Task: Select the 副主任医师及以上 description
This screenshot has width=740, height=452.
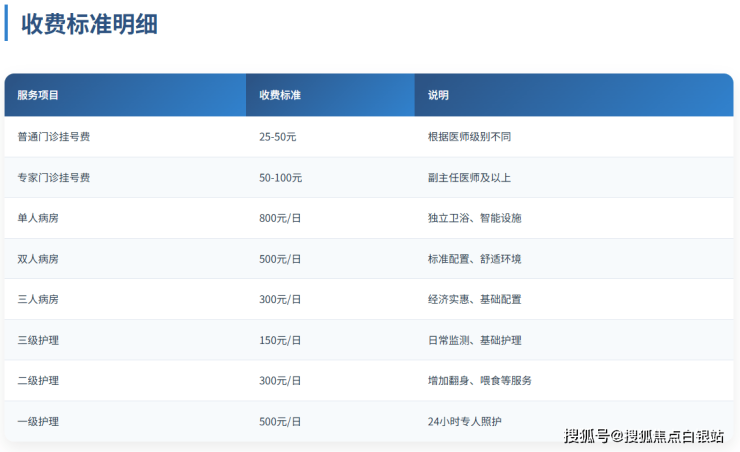Action: tap(469, 177)
